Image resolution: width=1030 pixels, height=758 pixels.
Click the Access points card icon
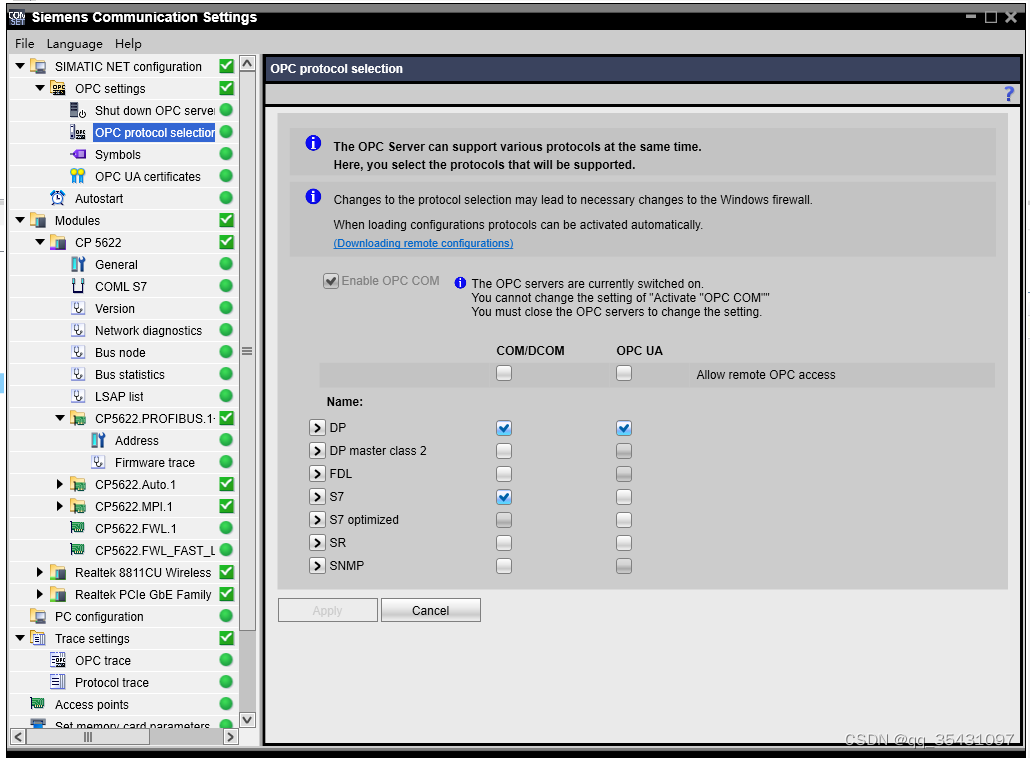pos(38,703)
